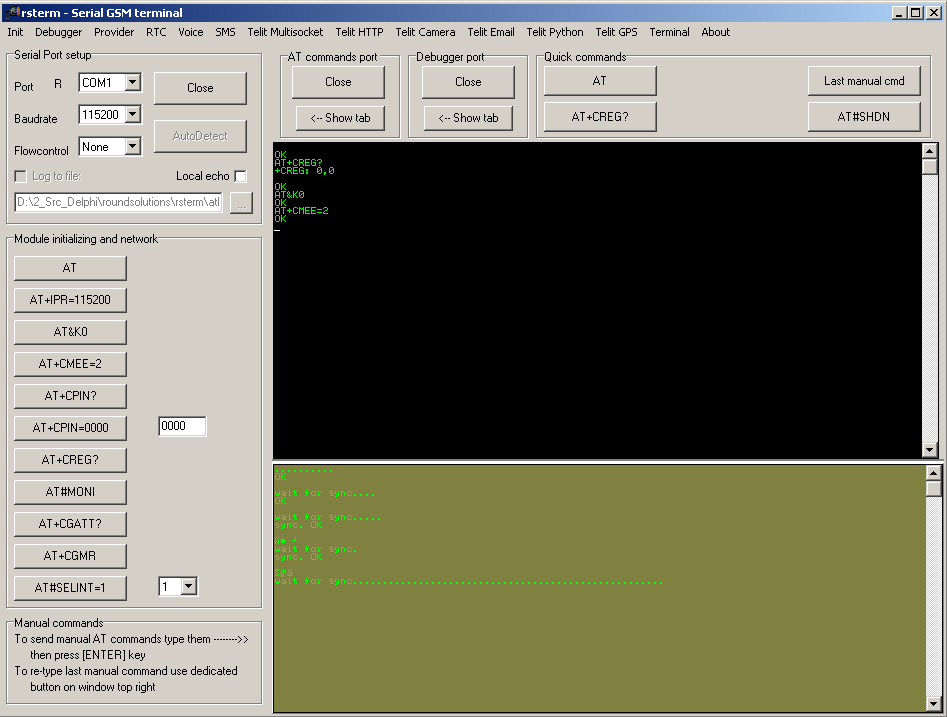This screenshot has width=947, height=717.
Task: Click the '+CREG: 0,0' terminal response line
Action: [304, 171]
